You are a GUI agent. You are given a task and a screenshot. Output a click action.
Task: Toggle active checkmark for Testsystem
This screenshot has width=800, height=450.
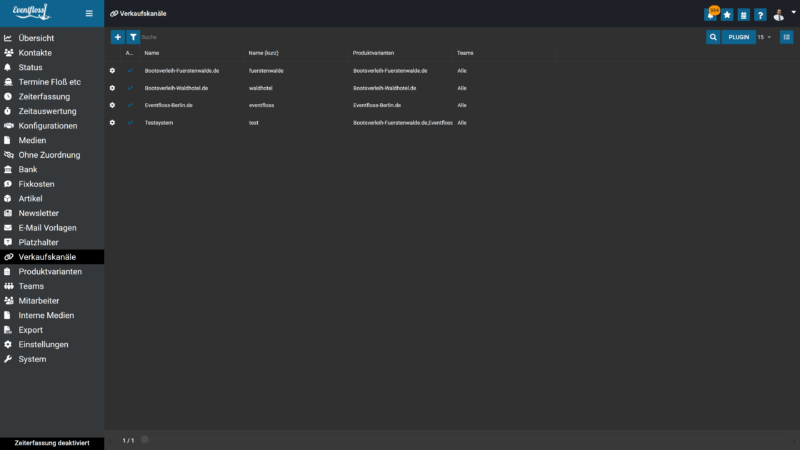pyautogui.click(x=130, y=122)
